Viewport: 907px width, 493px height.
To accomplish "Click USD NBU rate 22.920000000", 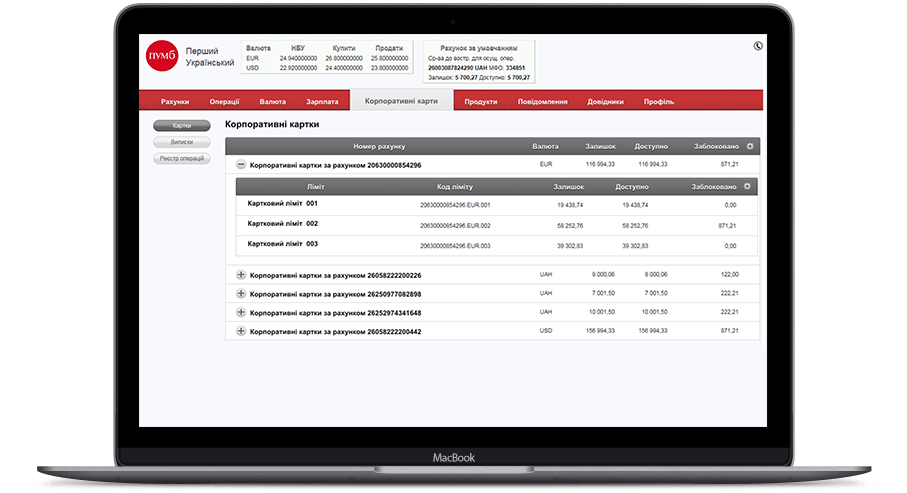I will [x=298, y=68].
